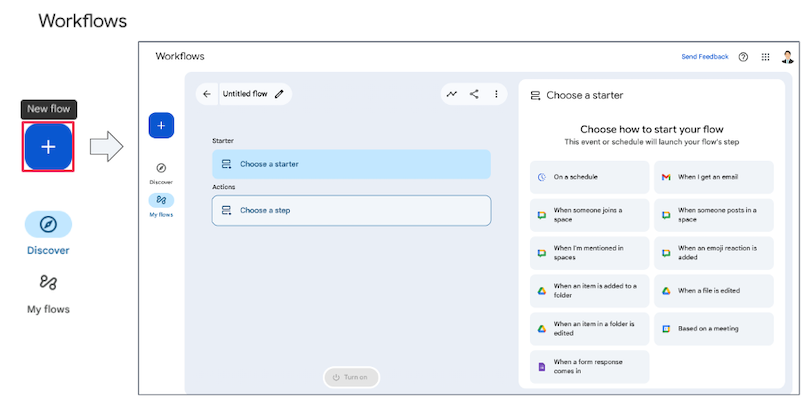Viewport: 804px width, 398px height.
Task: Choose When a file is edited starter
Action: (714, 291)
